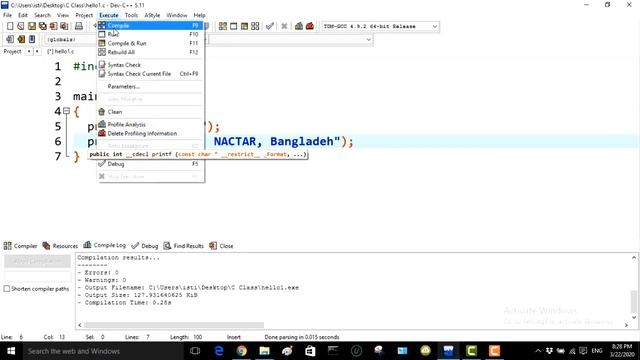
Task: Click the Save All toolbar icon
Action: point(42,26)
